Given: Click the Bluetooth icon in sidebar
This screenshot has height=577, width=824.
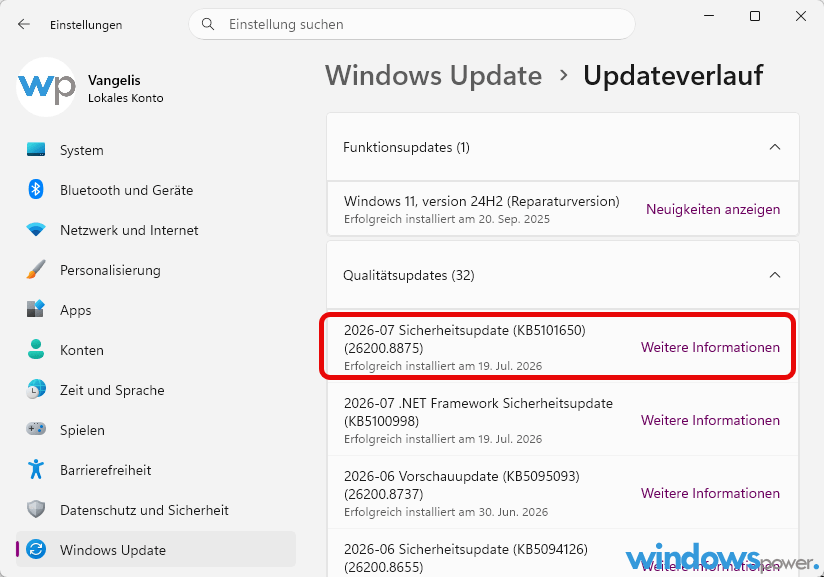Looking at the screenshot, I should point(36,189).
